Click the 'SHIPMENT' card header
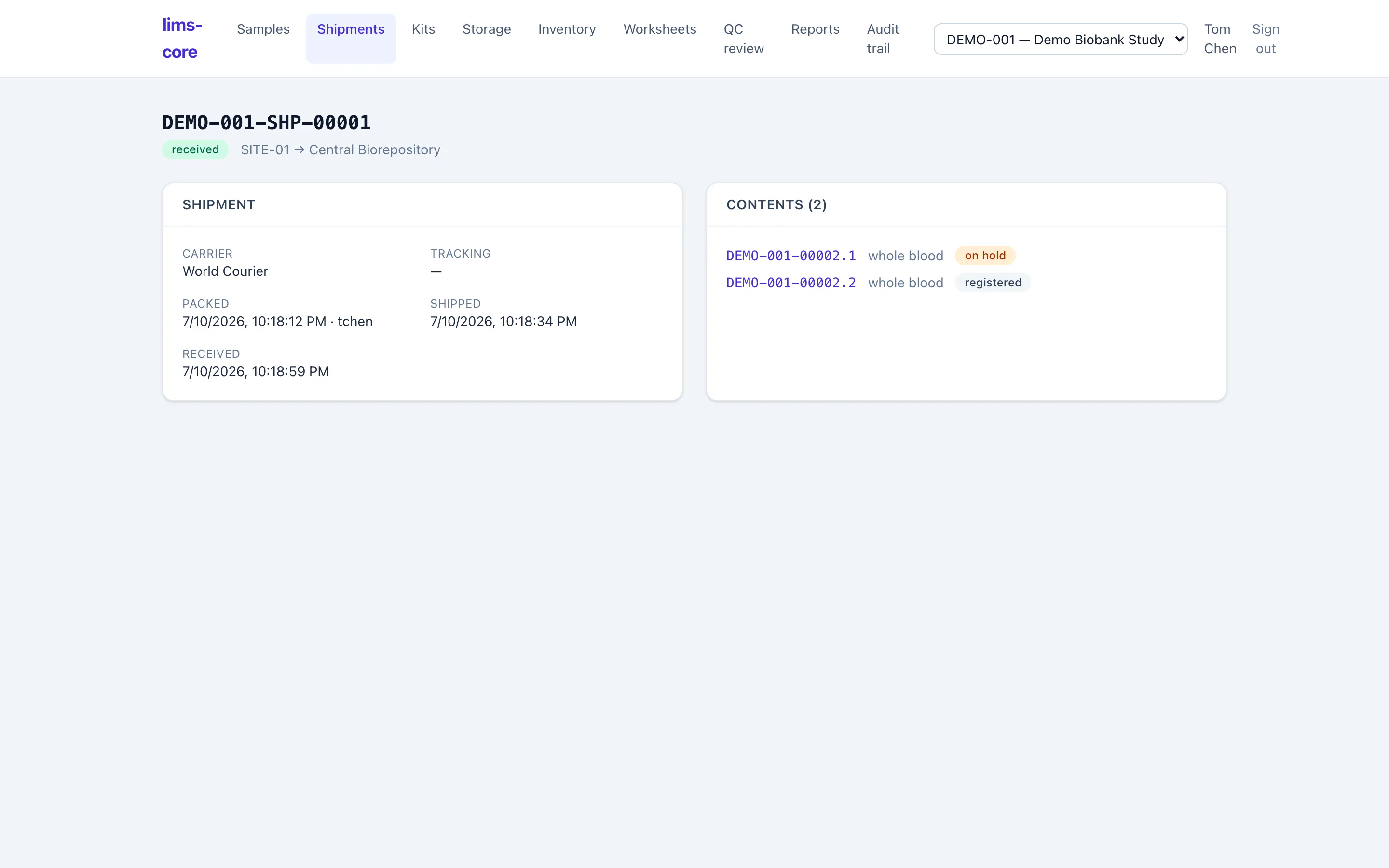 pyautogui.click(x=218, y=205)
